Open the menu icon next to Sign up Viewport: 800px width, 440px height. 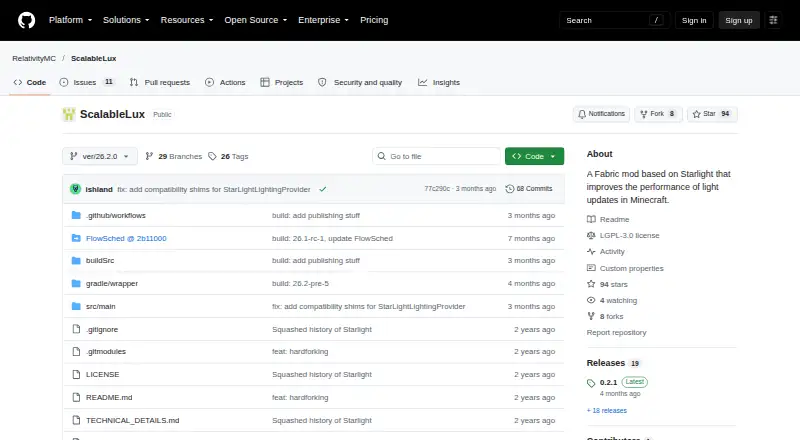pyautogui.click(x=773, y=20)
